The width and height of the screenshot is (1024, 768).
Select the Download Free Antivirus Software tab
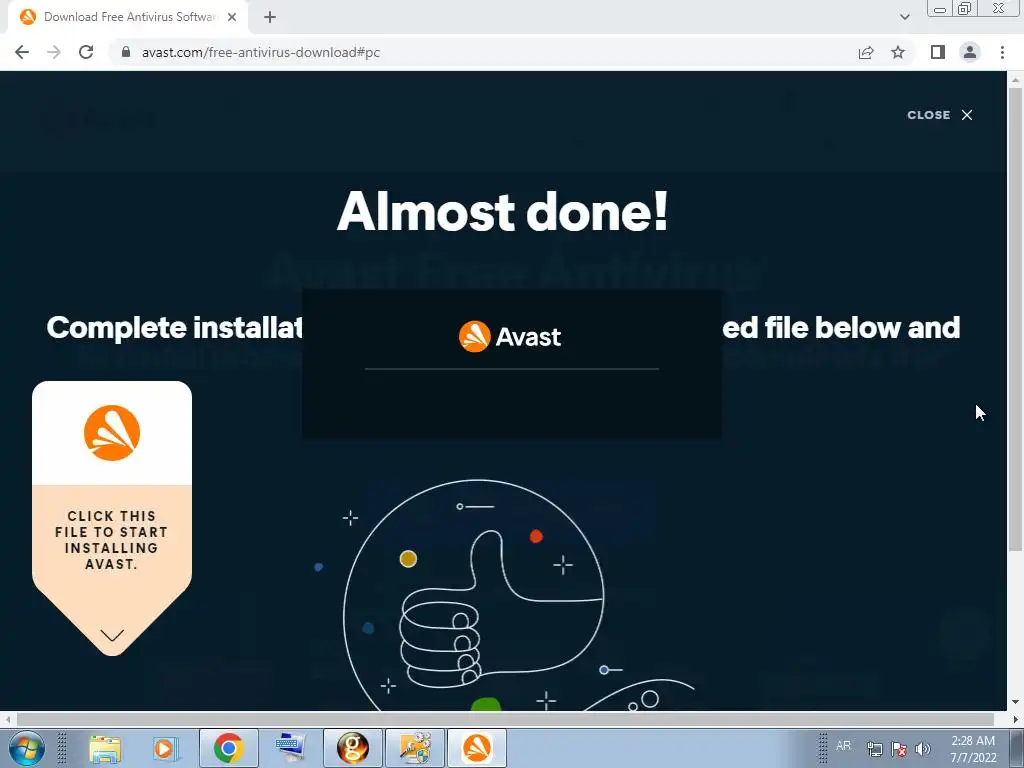coord(128,18)
